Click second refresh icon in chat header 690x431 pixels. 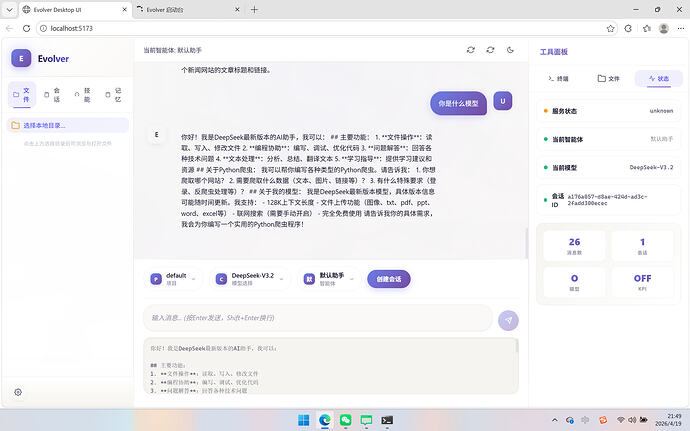(490, 50)
